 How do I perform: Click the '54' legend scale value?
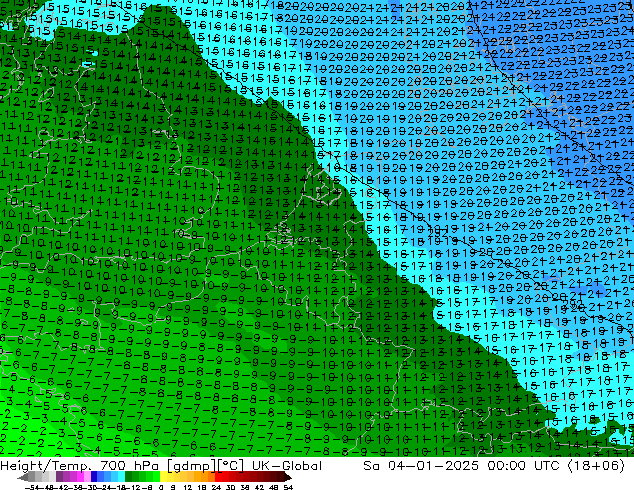[288, 488]
